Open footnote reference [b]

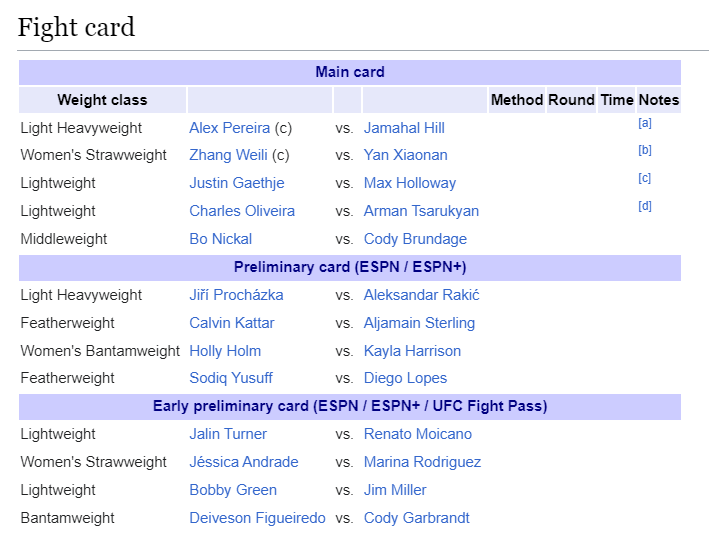pos(645,150)
